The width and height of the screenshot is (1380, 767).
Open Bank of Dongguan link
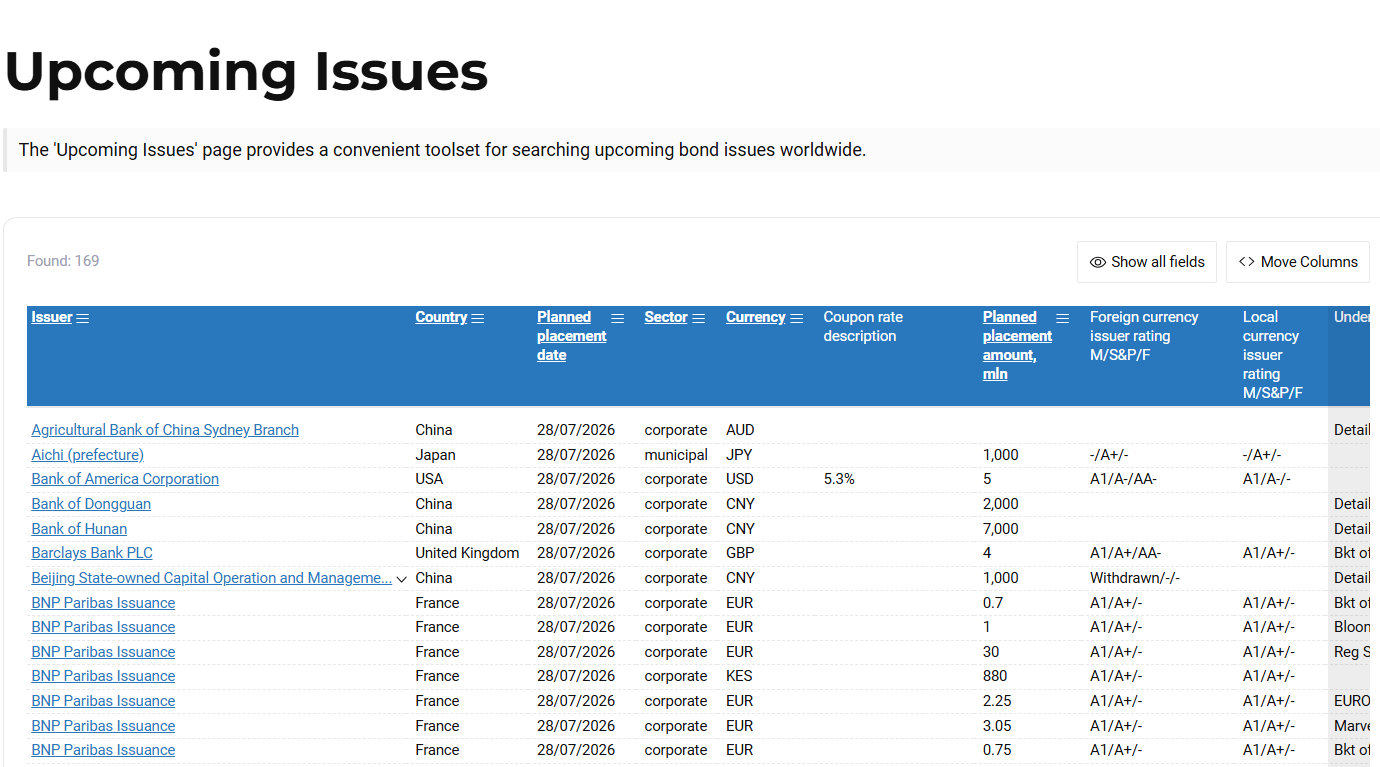click(x=91, y=504)
